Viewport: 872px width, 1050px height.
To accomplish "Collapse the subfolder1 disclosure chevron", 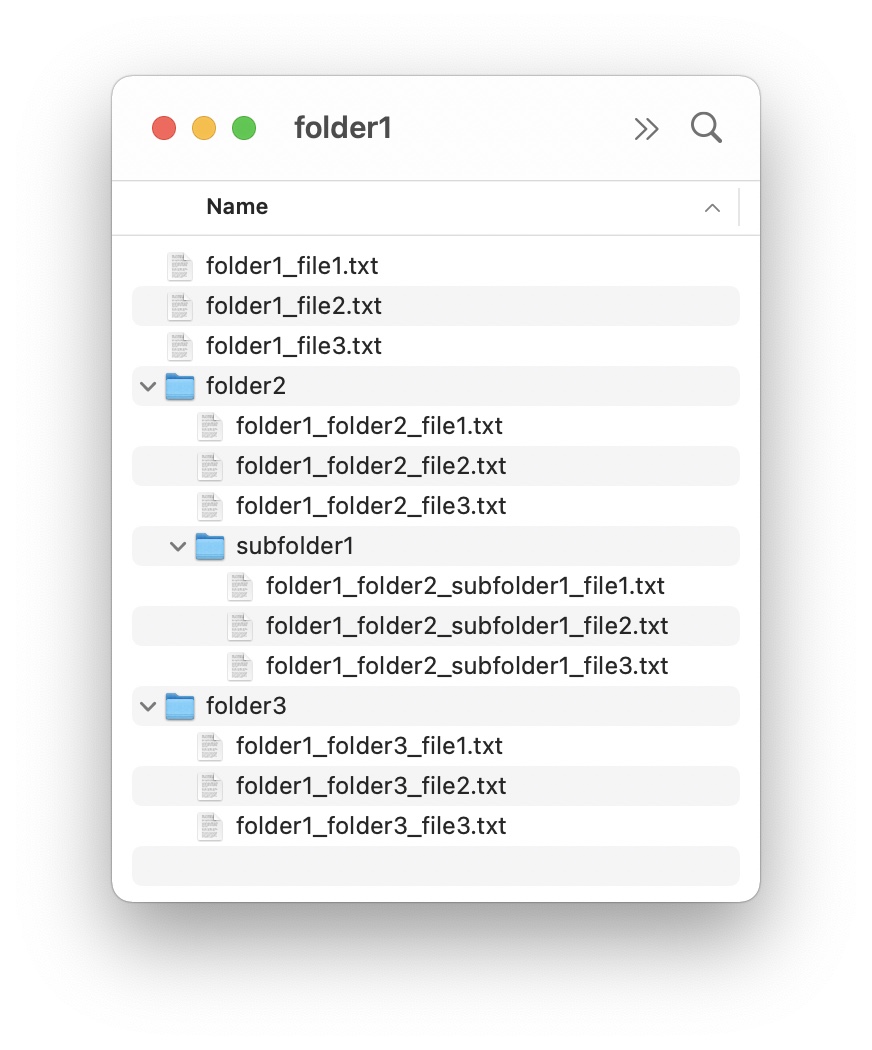I will 177,546.
